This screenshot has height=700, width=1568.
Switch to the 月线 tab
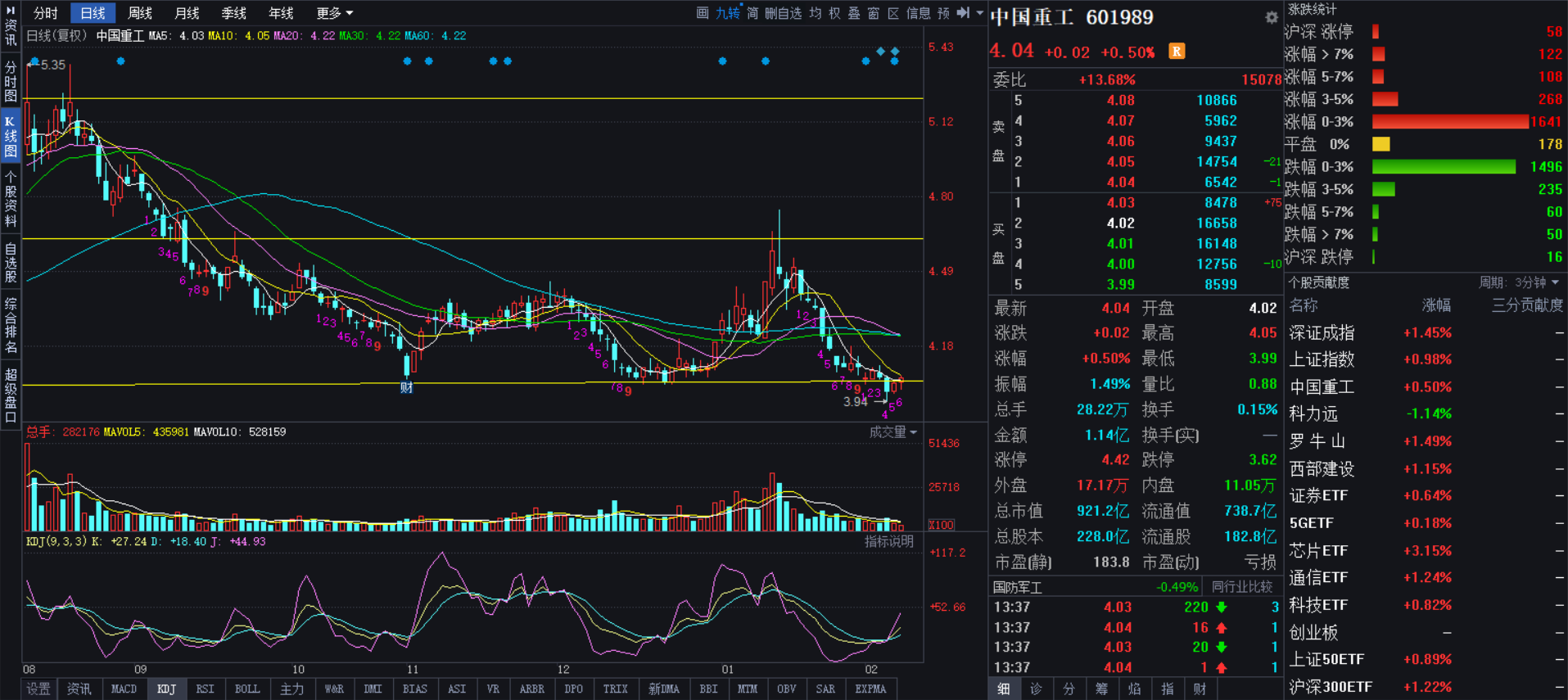(x=187, y=13)
